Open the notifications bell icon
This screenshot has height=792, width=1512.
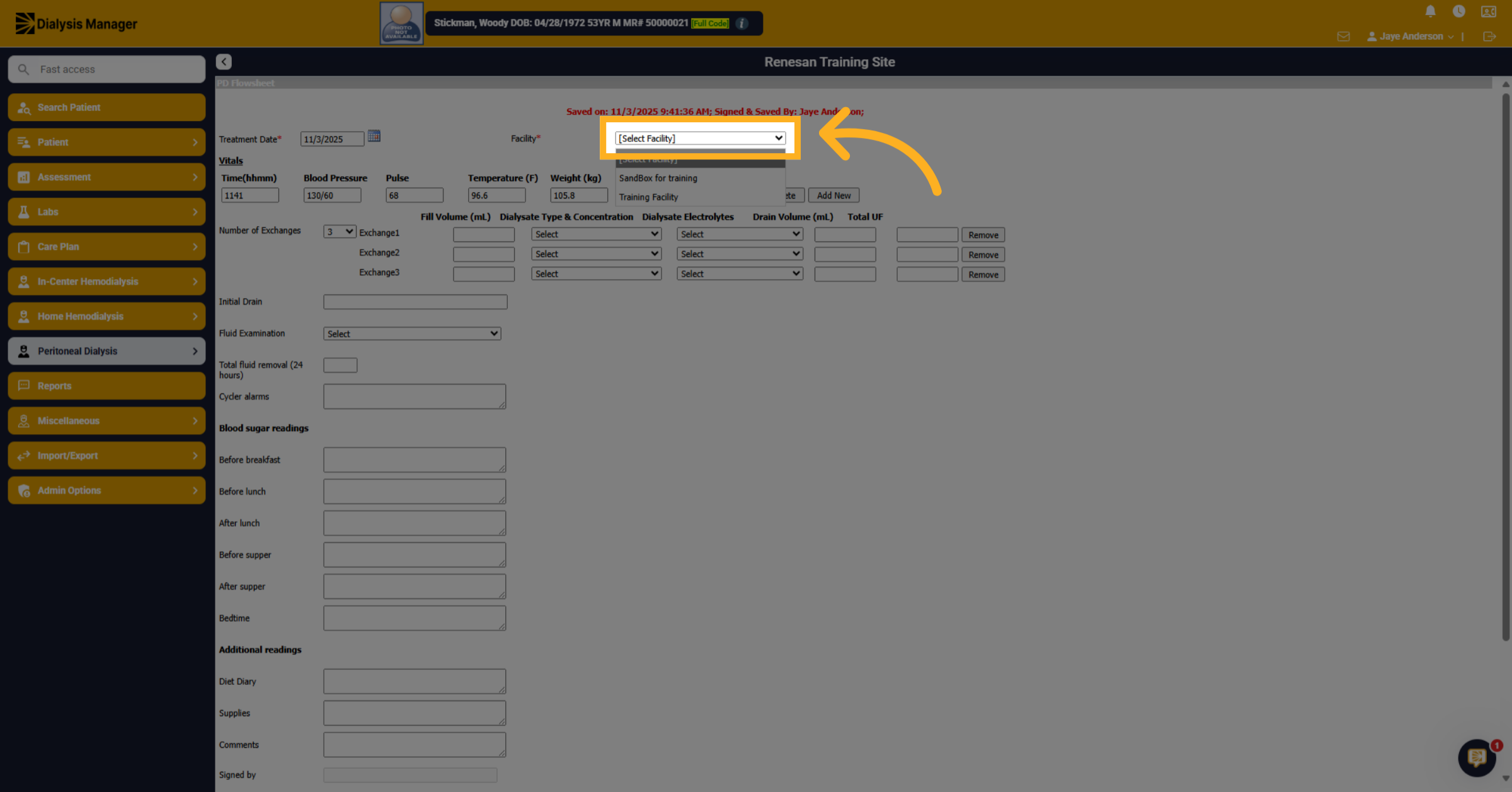pyautogui.click(x=1430, y=11)
